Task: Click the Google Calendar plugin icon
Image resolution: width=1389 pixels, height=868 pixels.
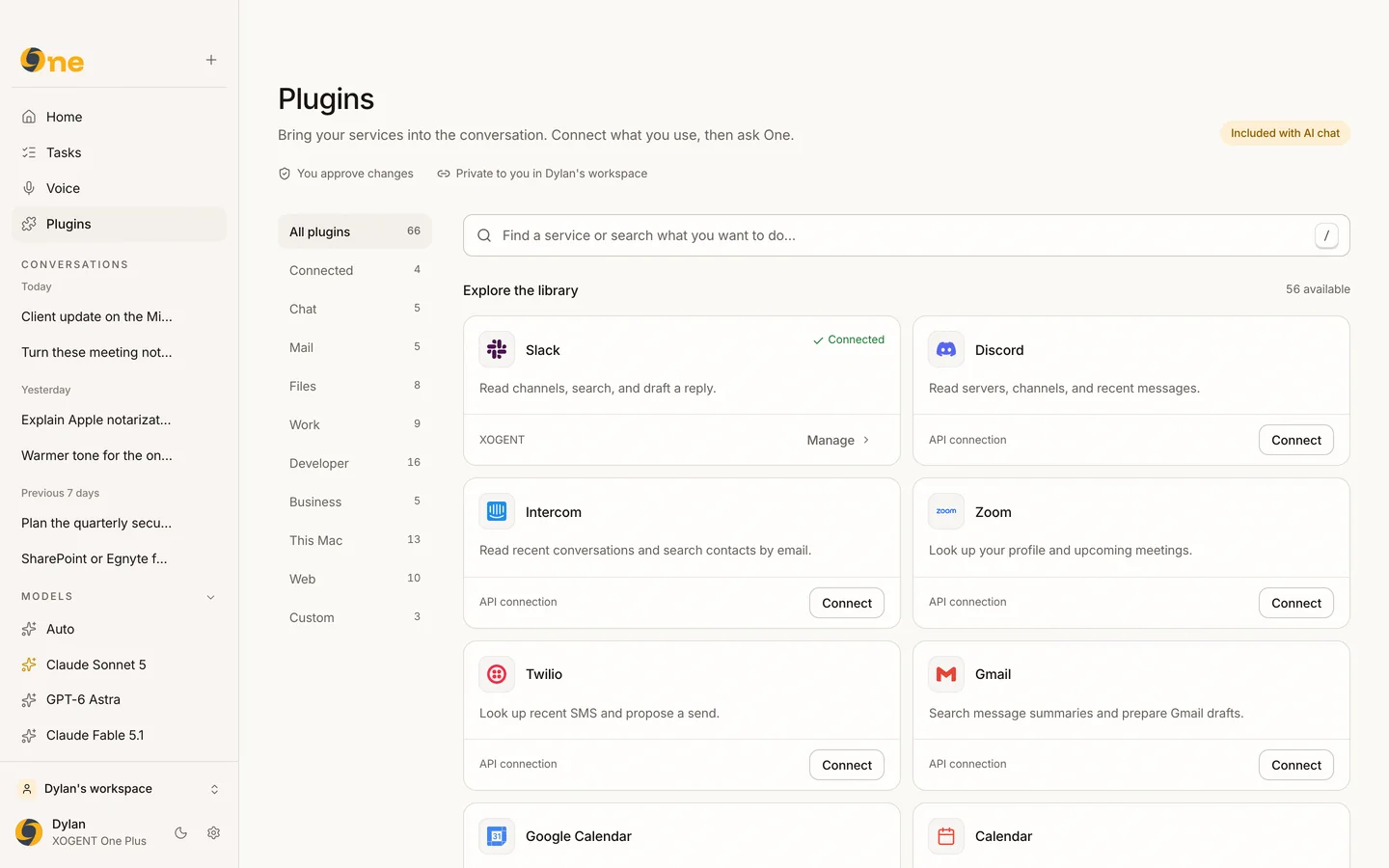Action: pos(497,836)
